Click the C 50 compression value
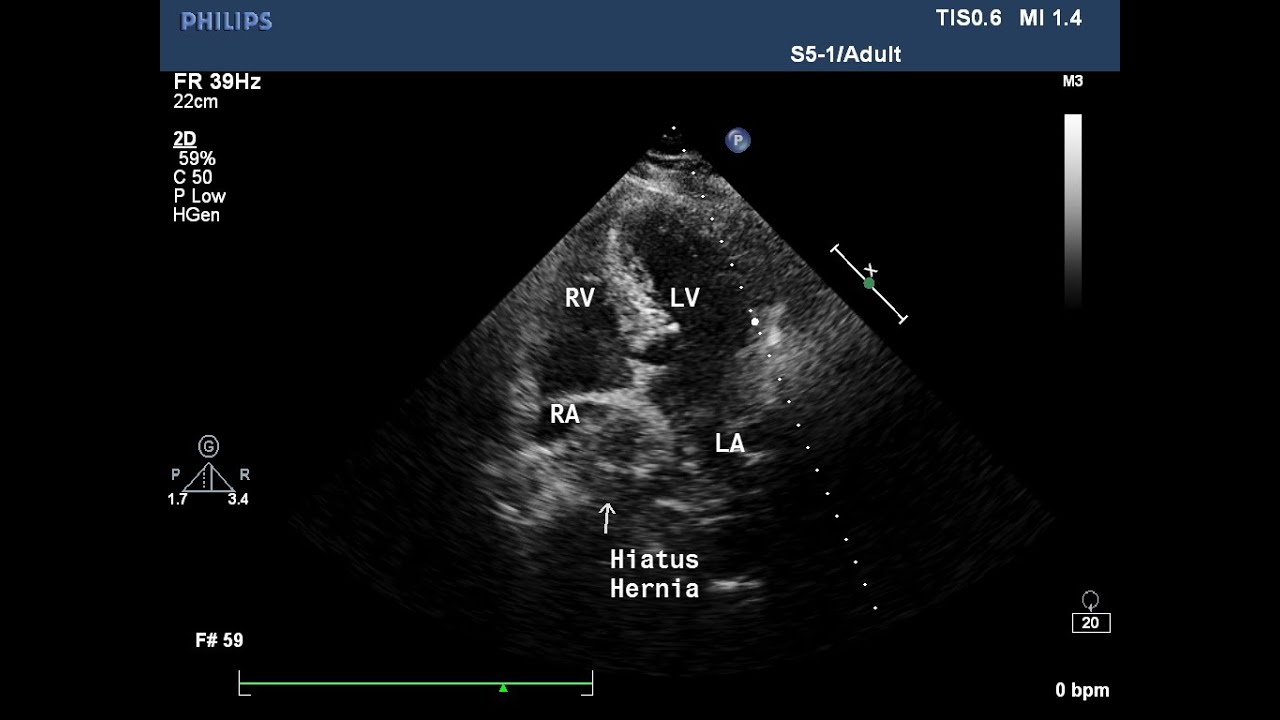This screenshot has height=720, width=1280. click(193, 178)
